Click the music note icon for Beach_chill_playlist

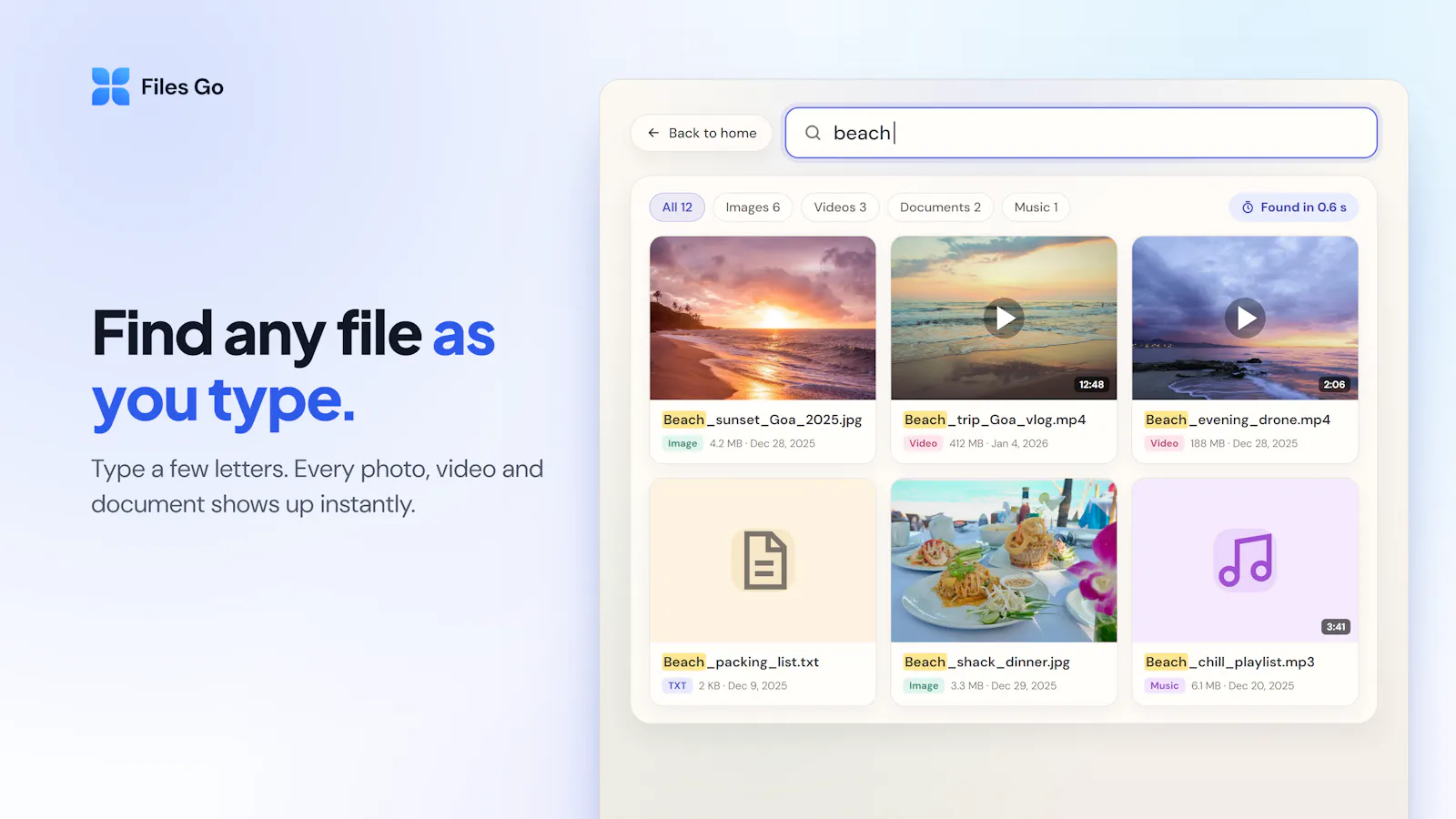1245,561
